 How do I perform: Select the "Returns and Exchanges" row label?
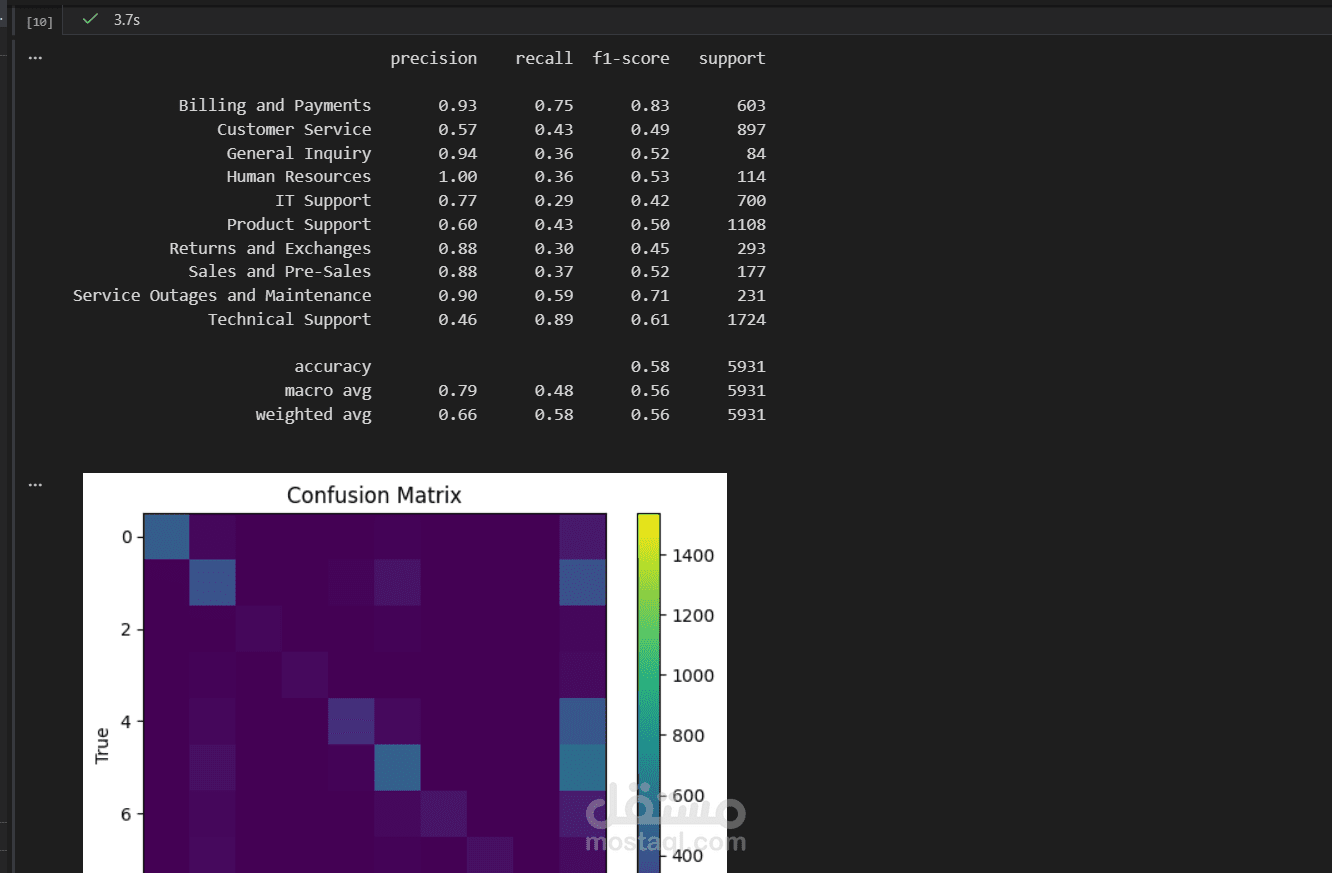click(x=270, y=249)
